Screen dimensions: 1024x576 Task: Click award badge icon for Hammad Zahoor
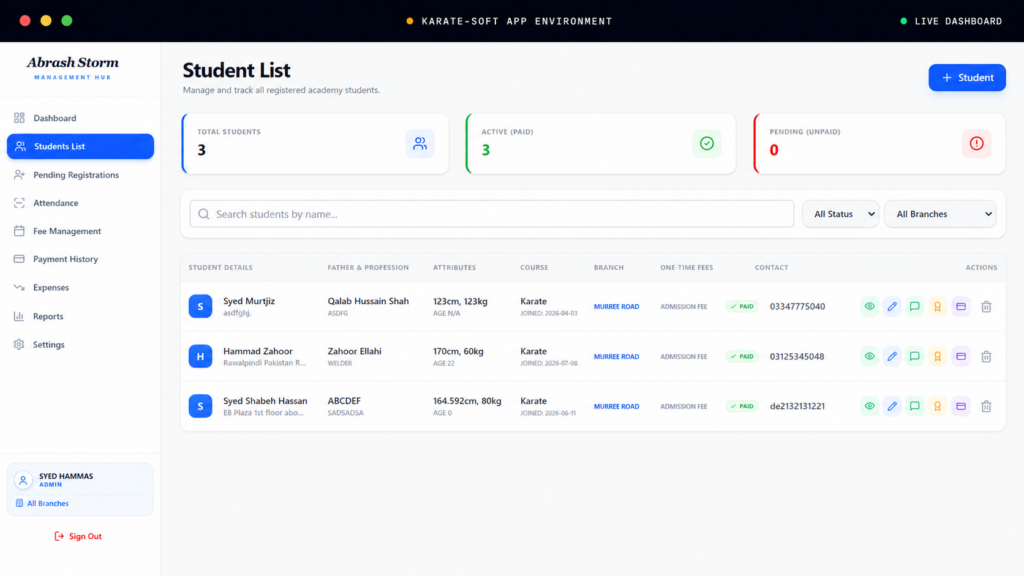coord(938,357)
